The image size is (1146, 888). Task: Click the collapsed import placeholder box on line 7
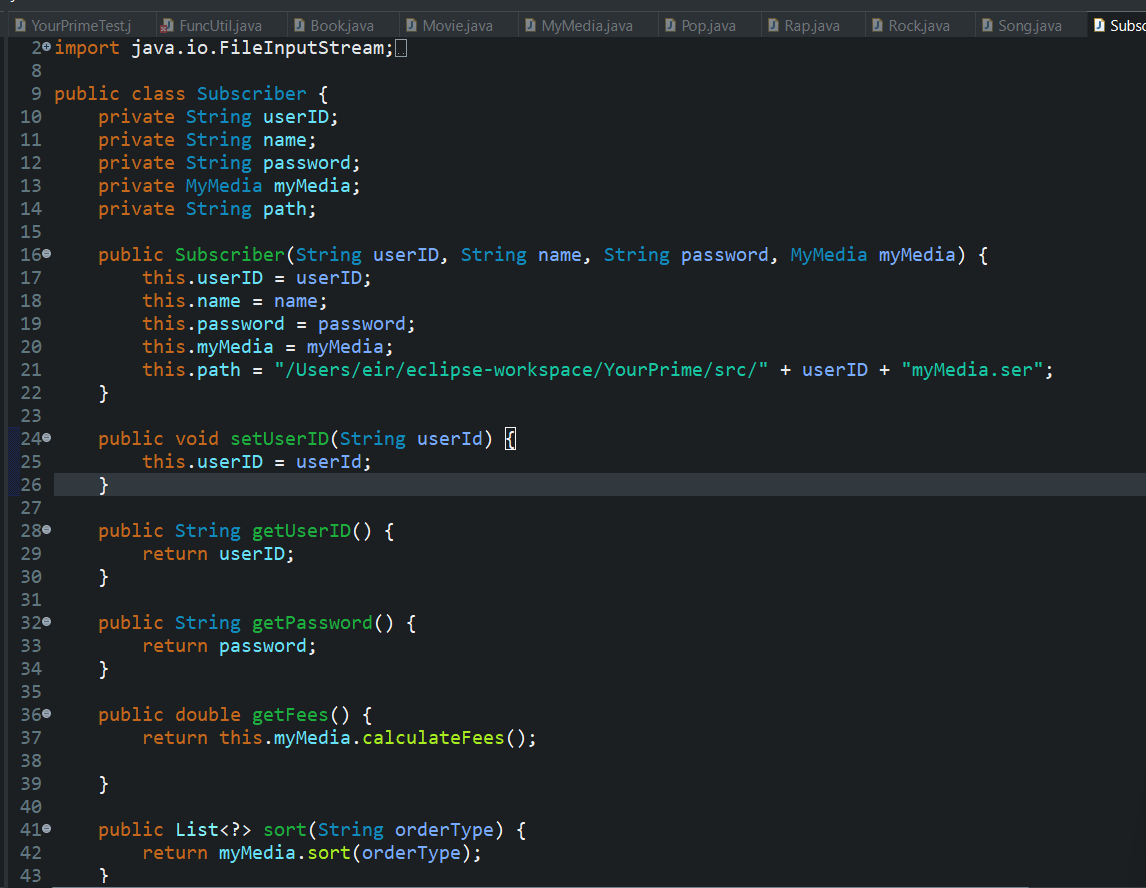pyautogui.click(x=400, y=47)
